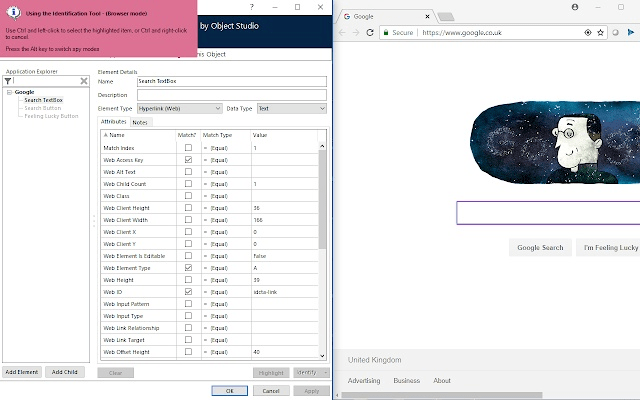Image resolution: width=640 pixels, height=400 pixels.
Task: Click the I'm Feeling Lucky button
Action: (610, 248)
